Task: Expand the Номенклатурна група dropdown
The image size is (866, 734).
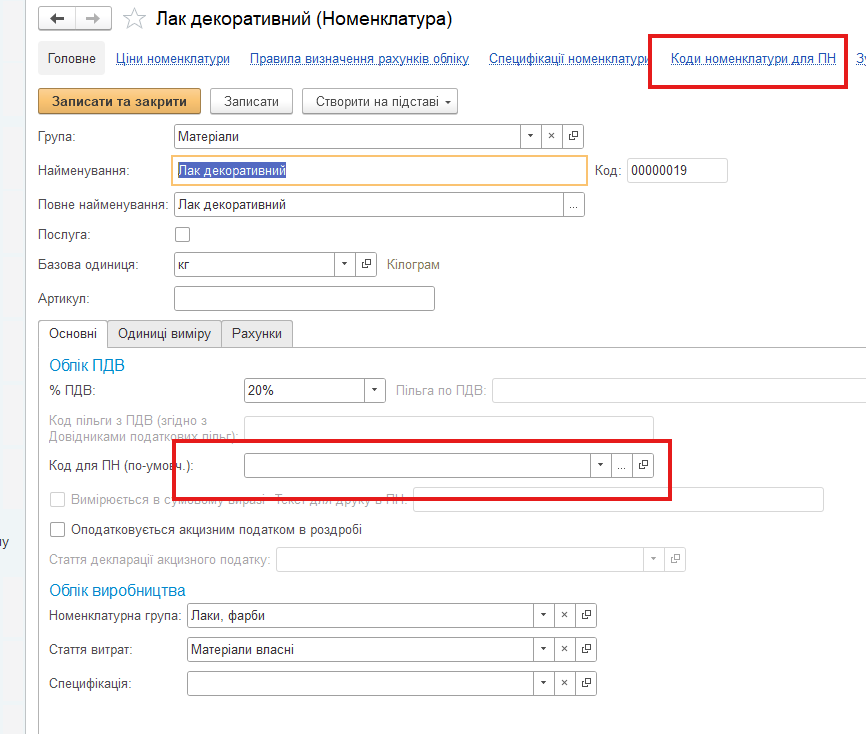Action: (x=543, y=615)
